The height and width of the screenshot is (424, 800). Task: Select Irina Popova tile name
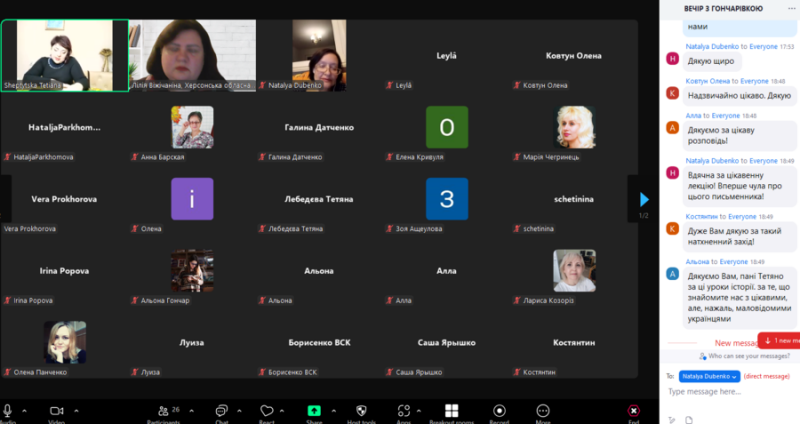[64, 271]
